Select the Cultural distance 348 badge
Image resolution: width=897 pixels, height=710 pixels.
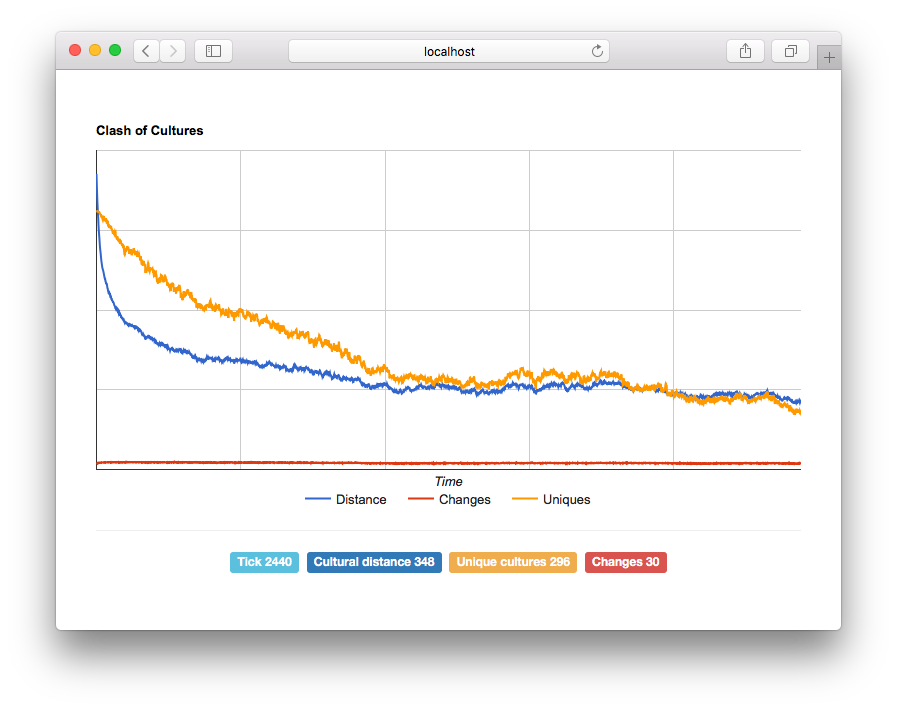pyautogui.click(x=374, y=562)
